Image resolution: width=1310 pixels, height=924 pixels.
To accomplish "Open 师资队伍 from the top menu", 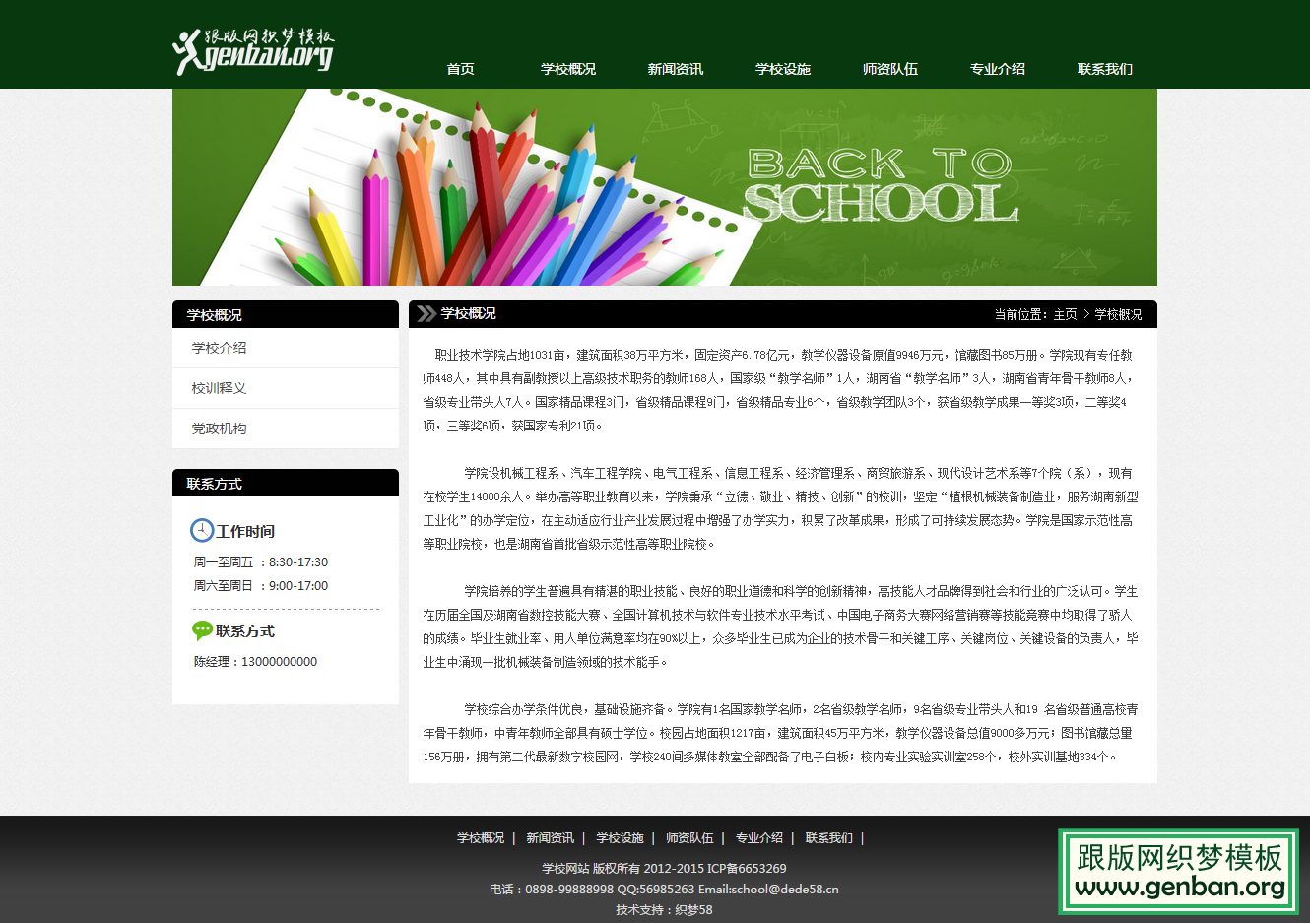I will click(890, 69).
